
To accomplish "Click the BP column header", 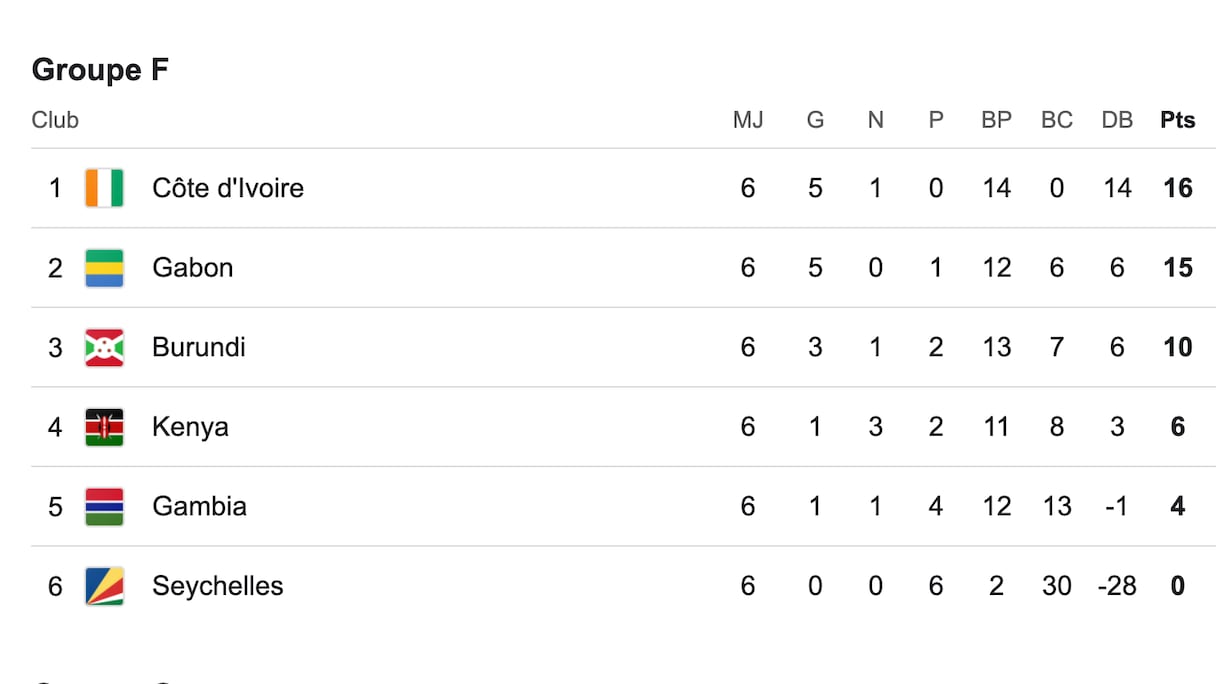I will (x=996, y=120).
